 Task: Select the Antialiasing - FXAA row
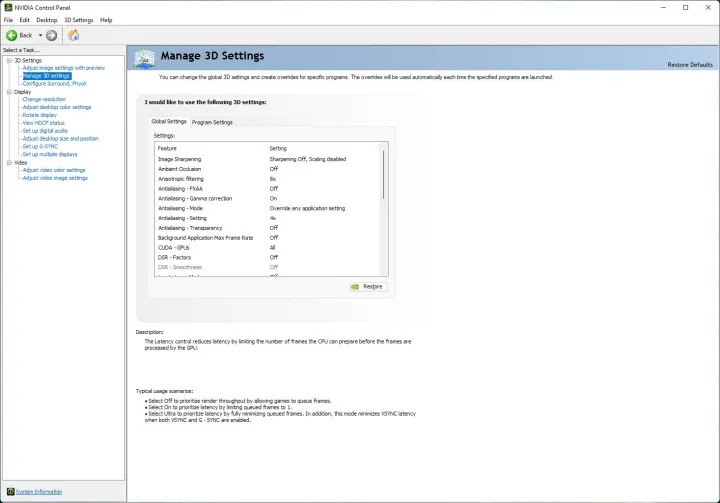[x=269, y=189]
